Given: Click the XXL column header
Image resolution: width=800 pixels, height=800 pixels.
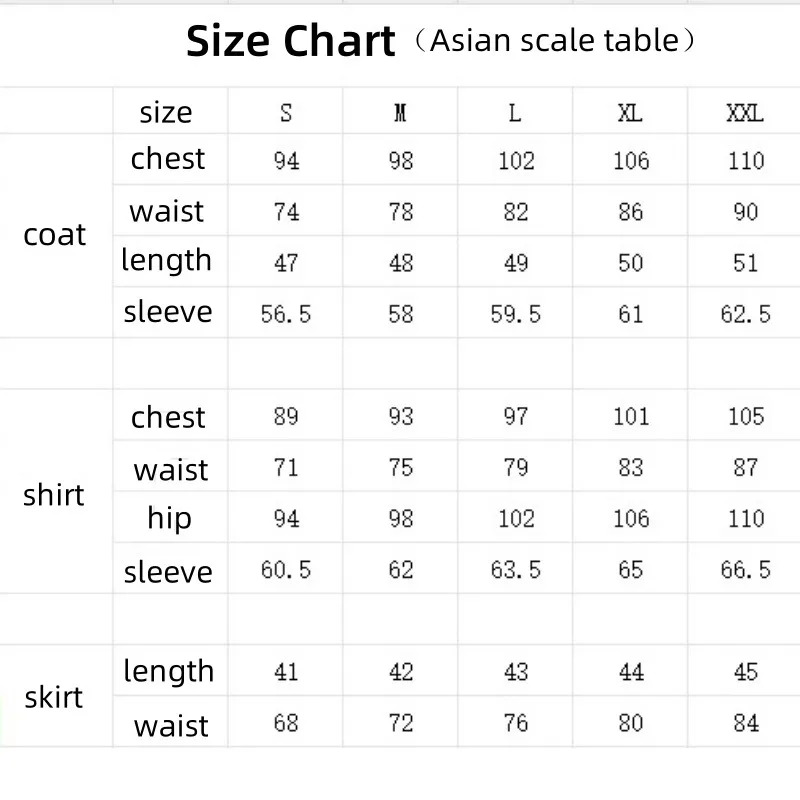Looking at the screenshot, I should pyautogui.click(x=745, y=113).
